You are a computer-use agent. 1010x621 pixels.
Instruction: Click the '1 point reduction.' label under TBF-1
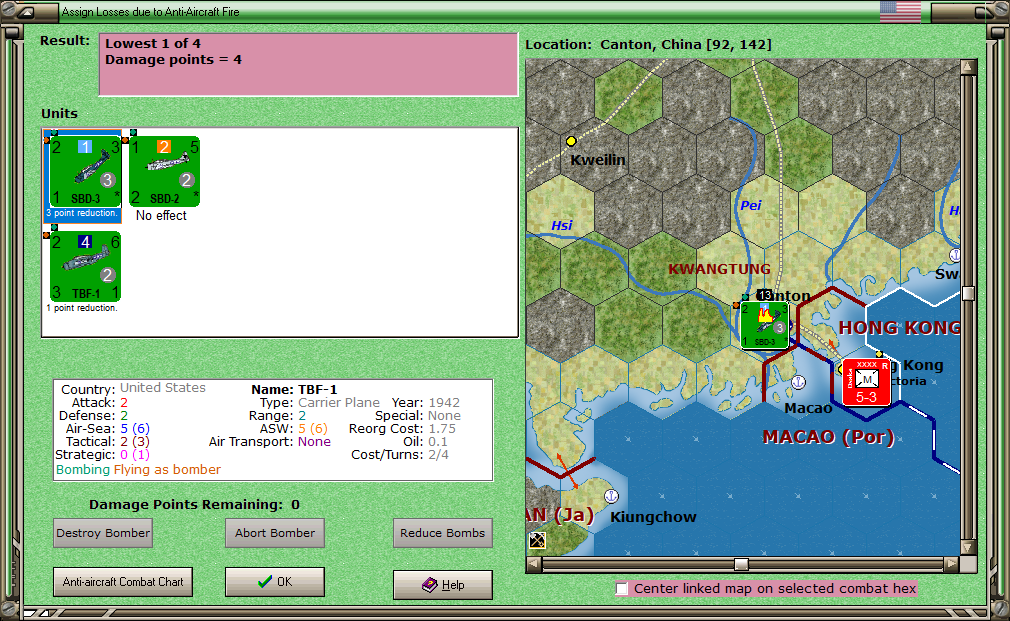click(82, 308)
